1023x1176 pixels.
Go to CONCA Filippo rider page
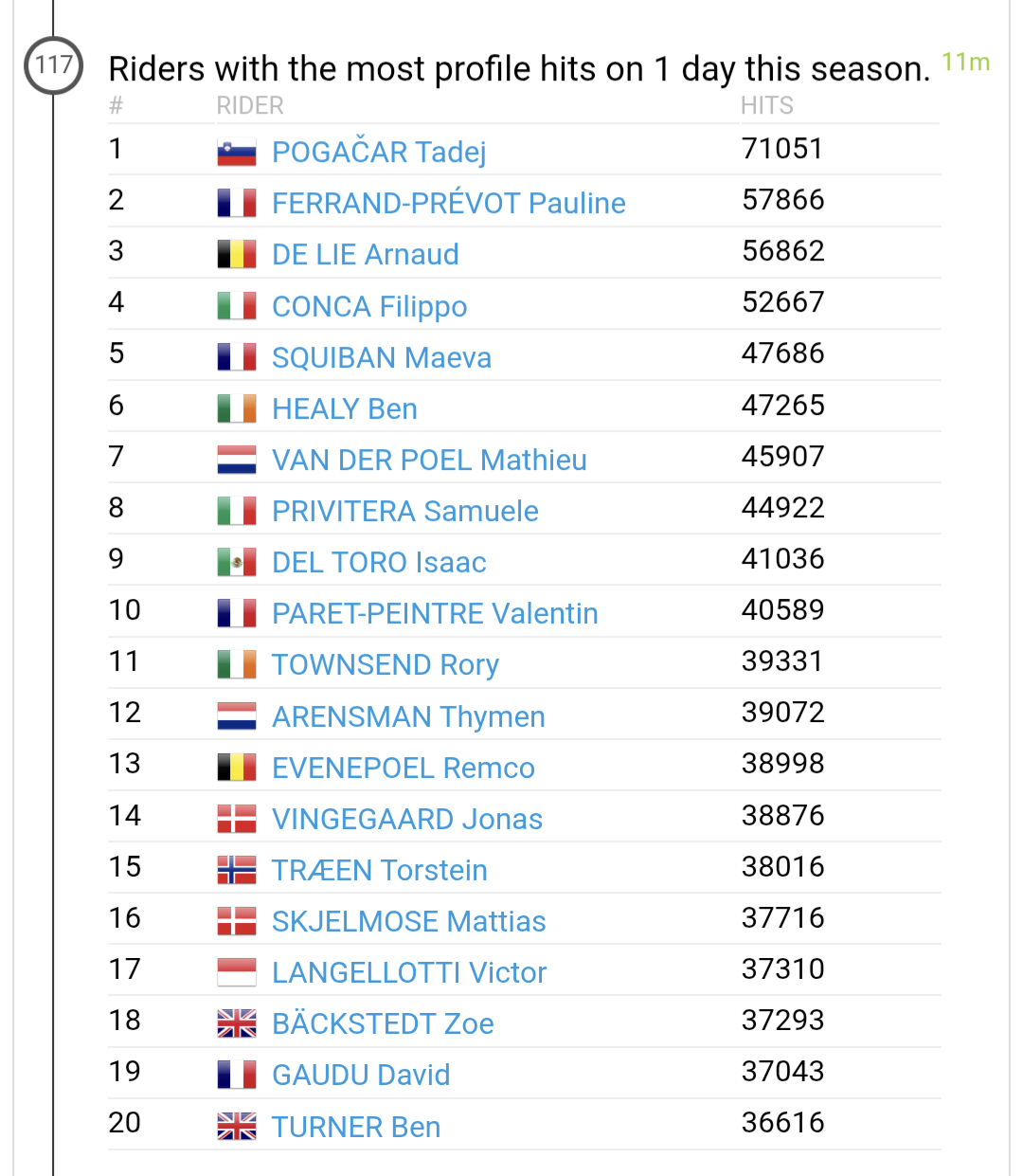pos(369,306)
